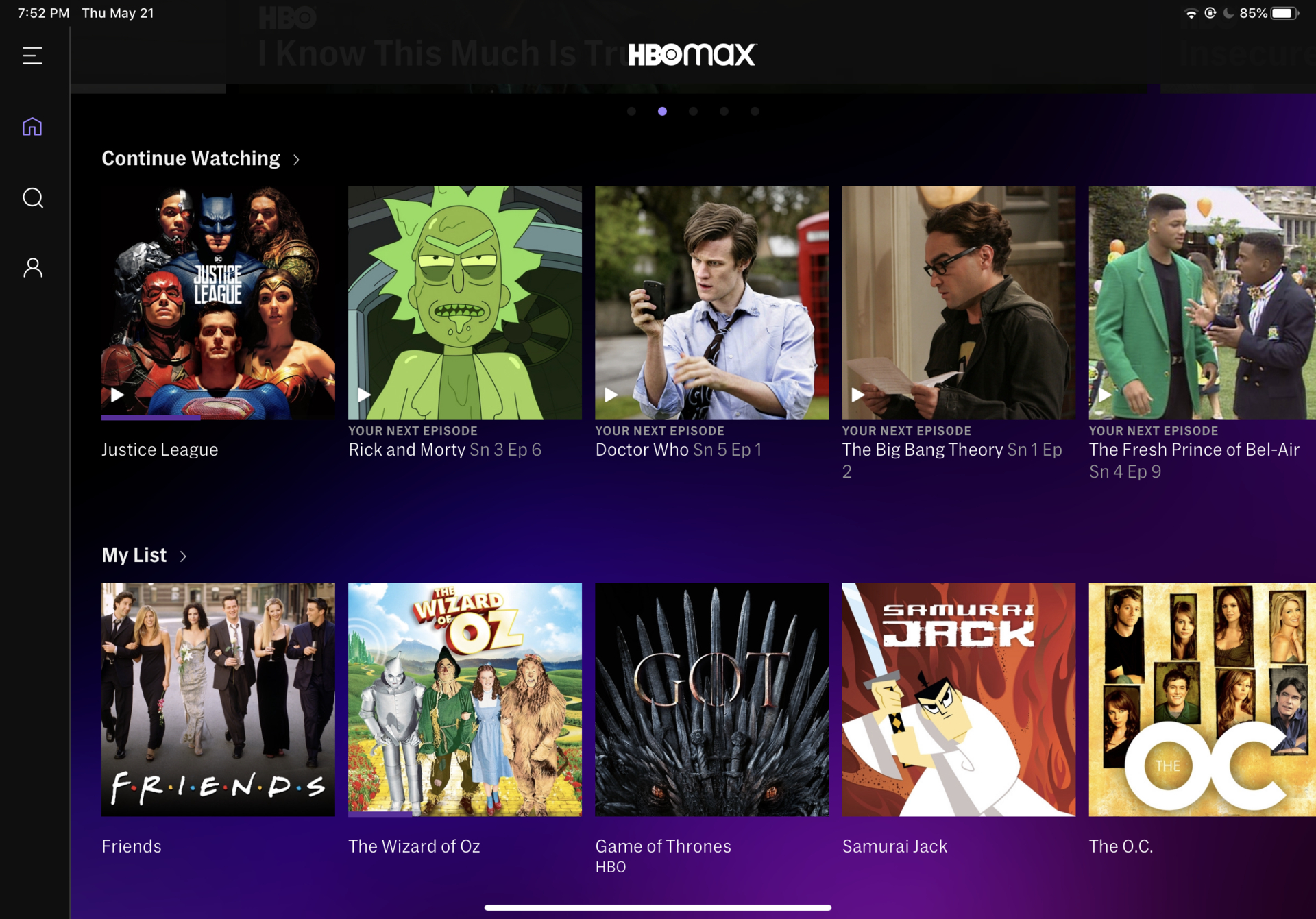The height and width of the screenshot is (919, 1316).
Task: Select Friends from My List
Action: 217,698
